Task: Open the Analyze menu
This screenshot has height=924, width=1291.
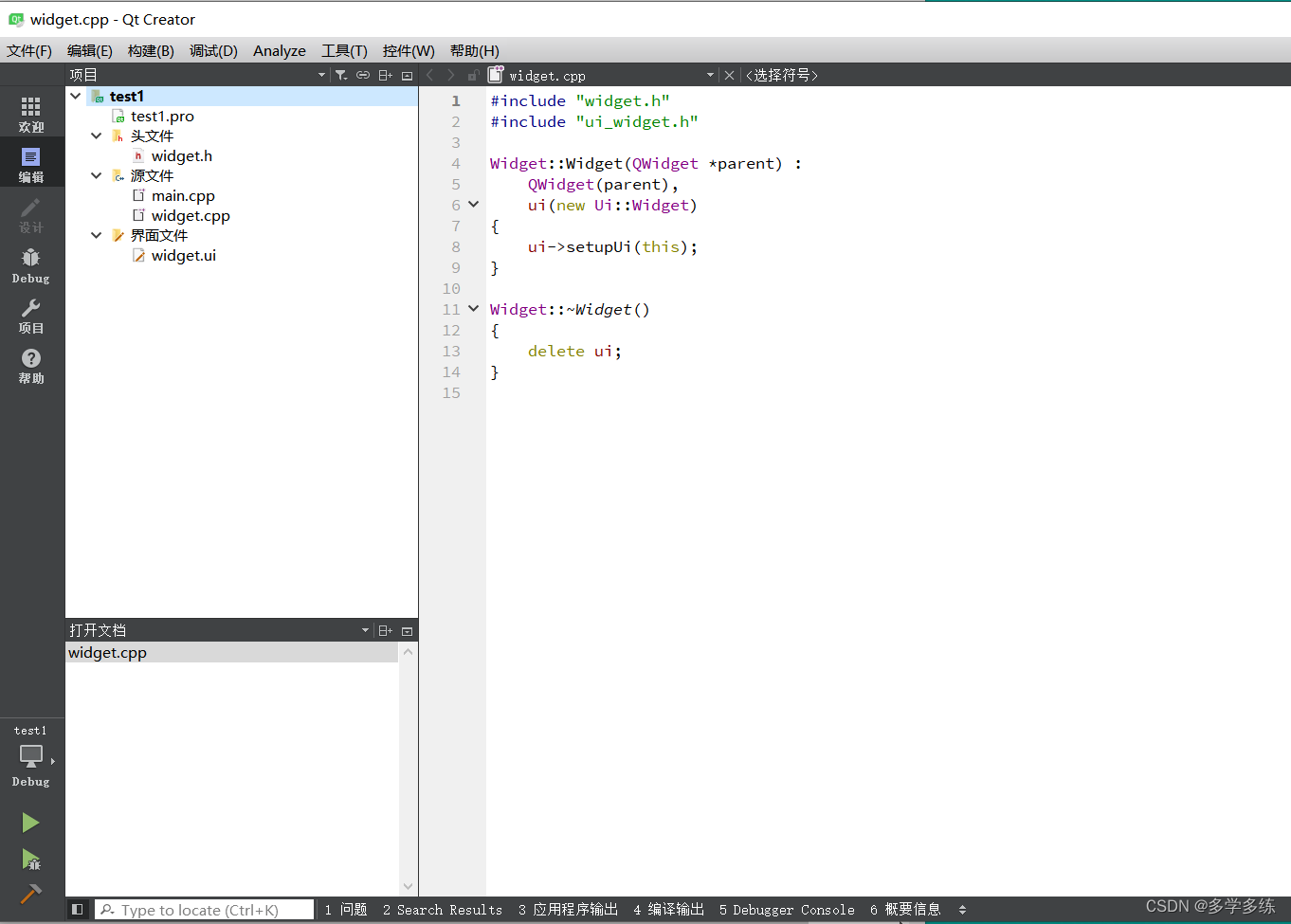Action: [280, 50]
